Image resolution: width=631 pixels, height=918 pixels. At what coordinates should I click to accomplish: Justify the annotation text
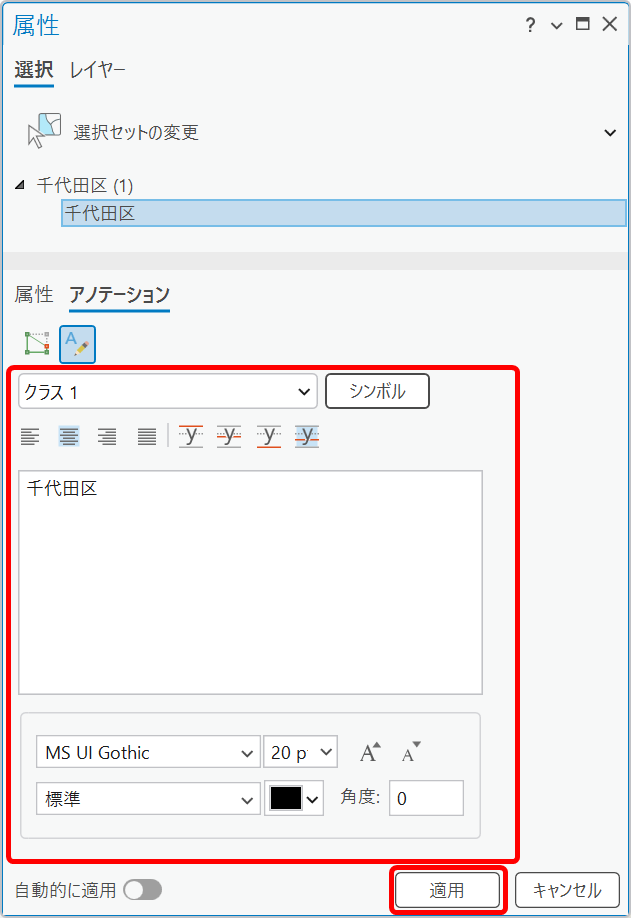coord(146,436)
